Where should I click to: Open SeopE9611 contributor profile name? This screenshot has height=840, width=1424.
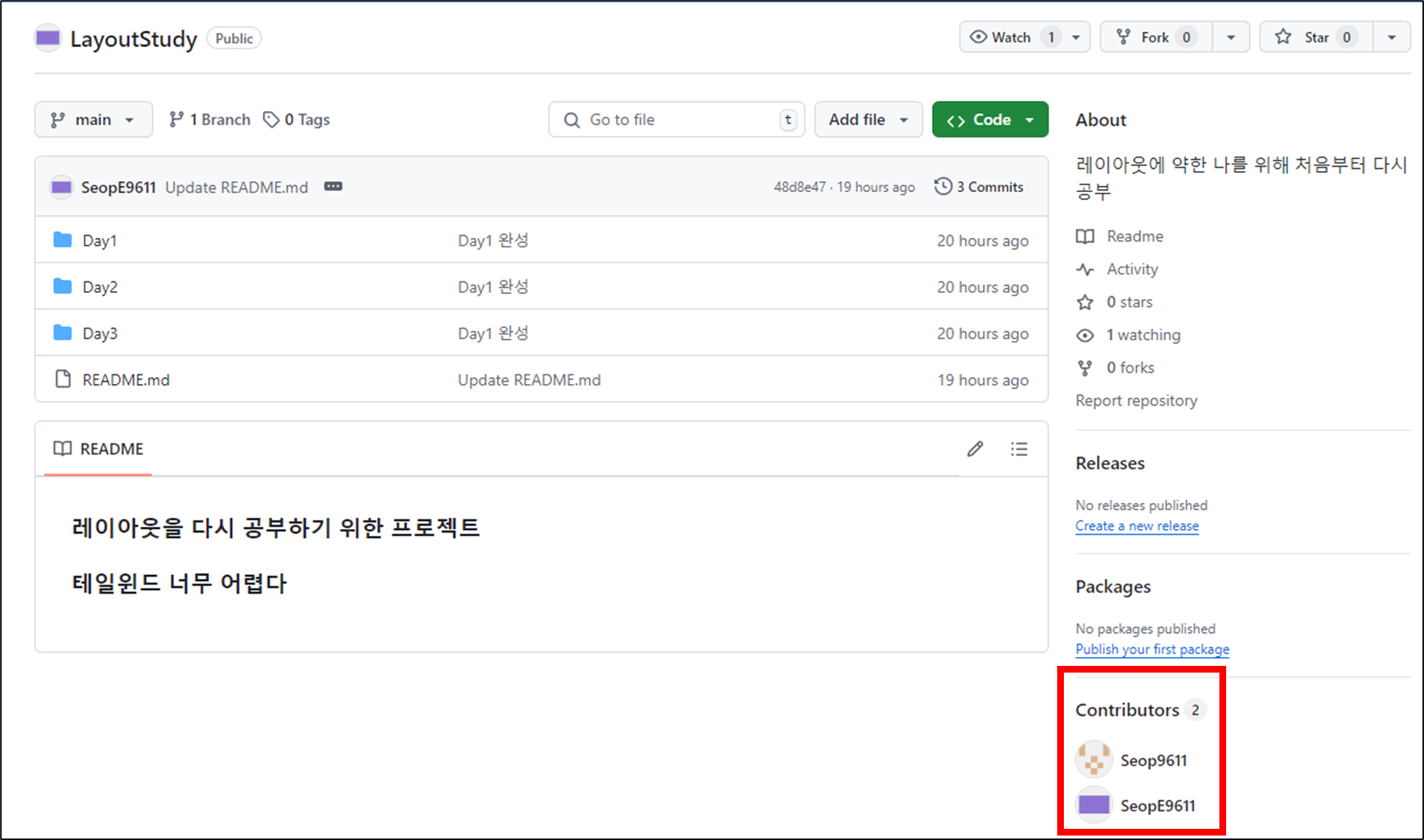(1158, 806)
